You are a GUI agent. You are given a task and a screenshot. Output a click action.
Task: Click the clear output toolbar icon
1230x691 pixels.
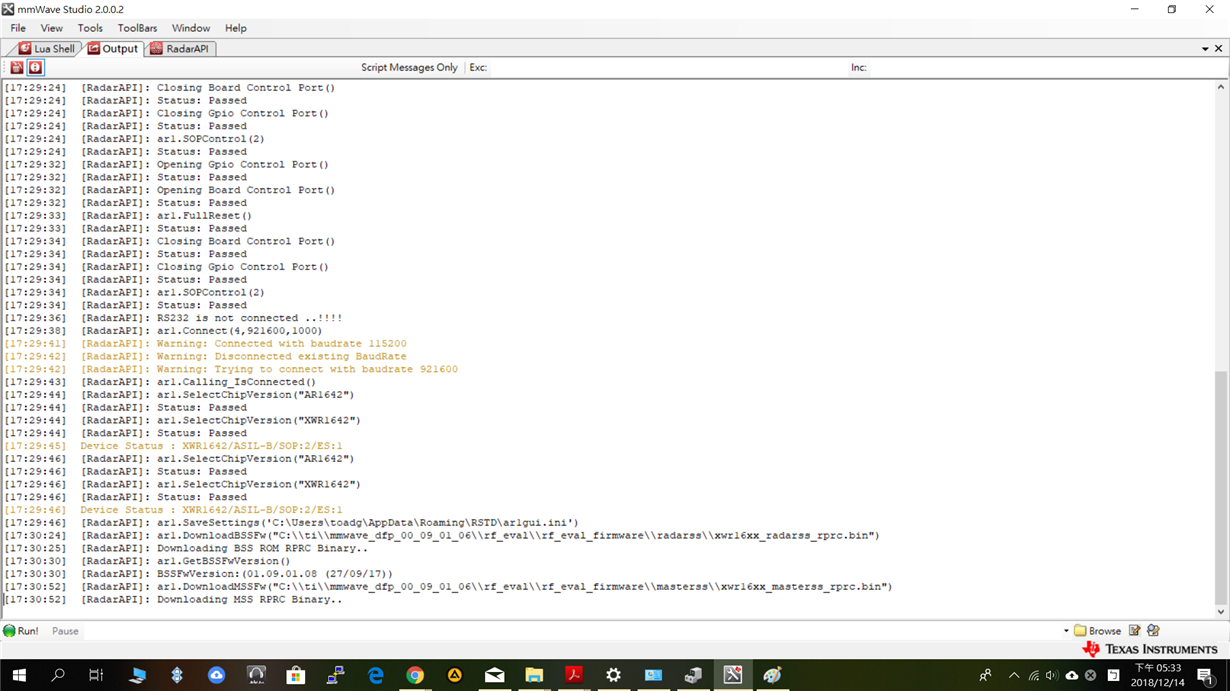point(17,68)
